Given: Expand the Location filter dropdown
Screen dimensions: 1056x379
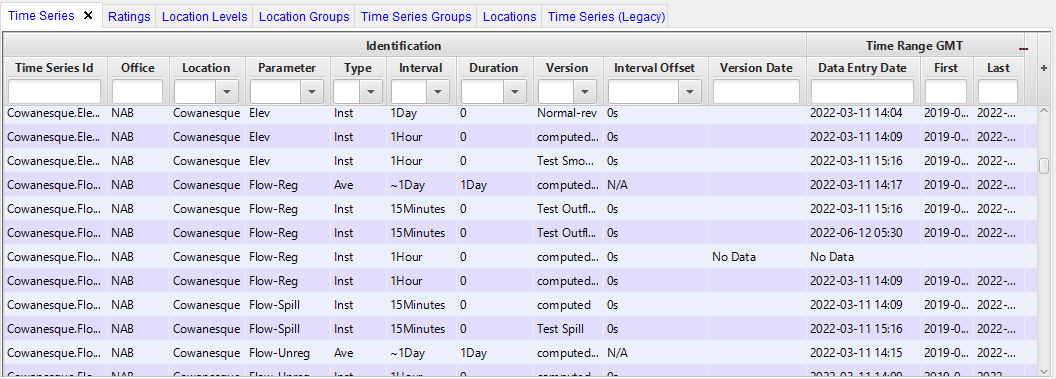Looking at the screenshot, I should click(x=227, y=92).
